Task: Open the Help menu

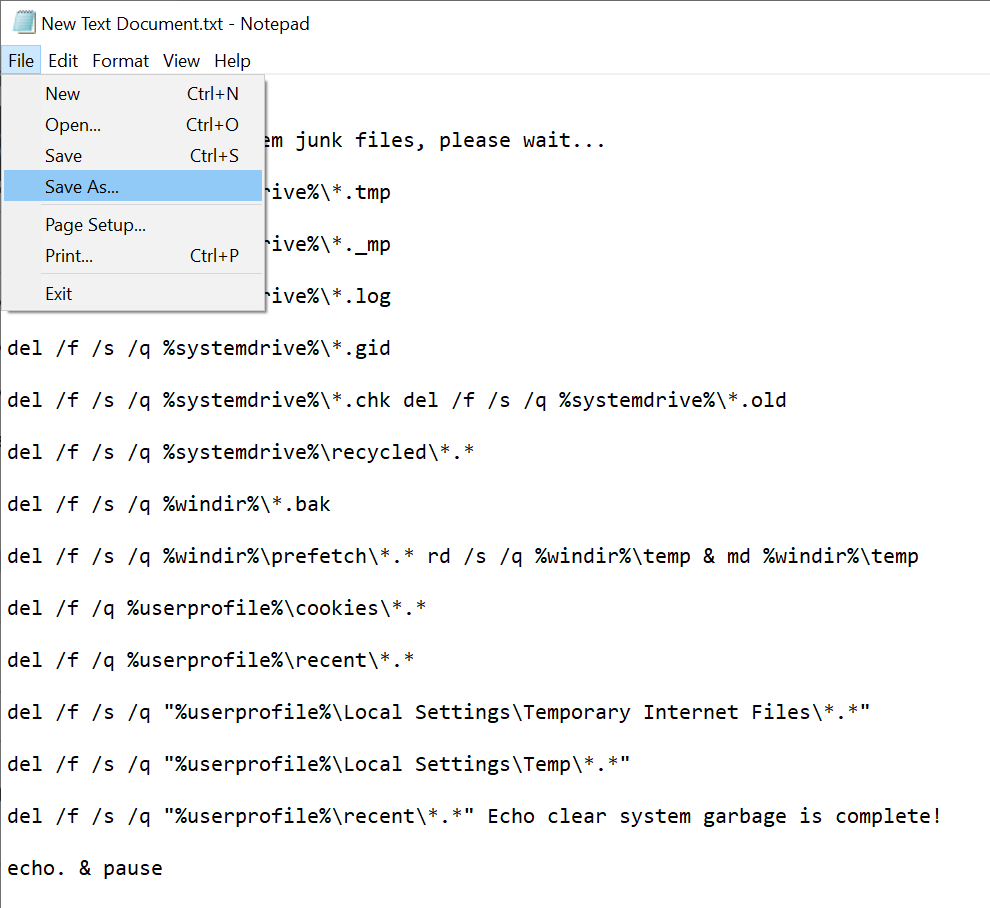Action: [232, 61]
